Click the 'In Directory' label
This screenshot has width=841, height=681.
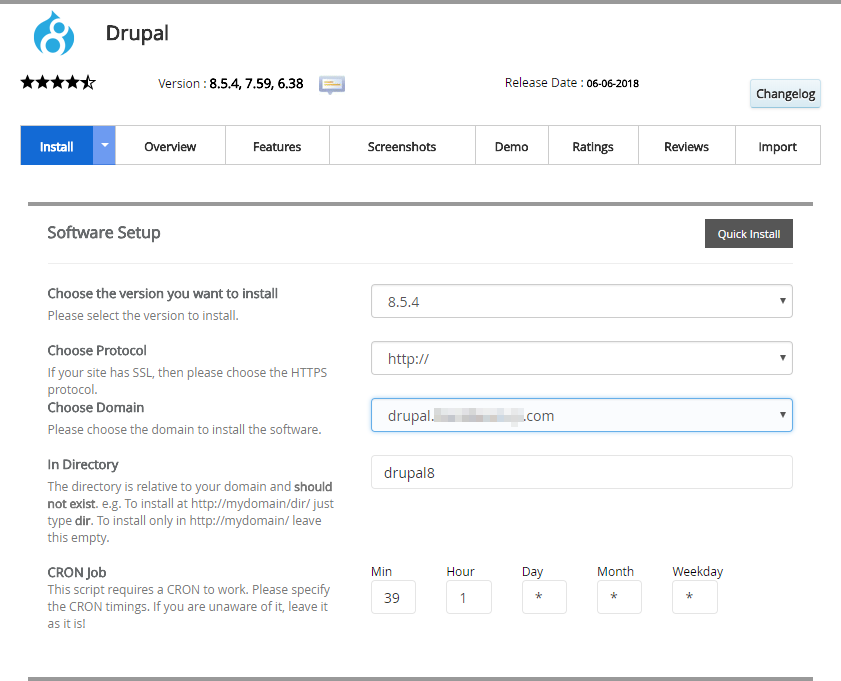[83, 464]
